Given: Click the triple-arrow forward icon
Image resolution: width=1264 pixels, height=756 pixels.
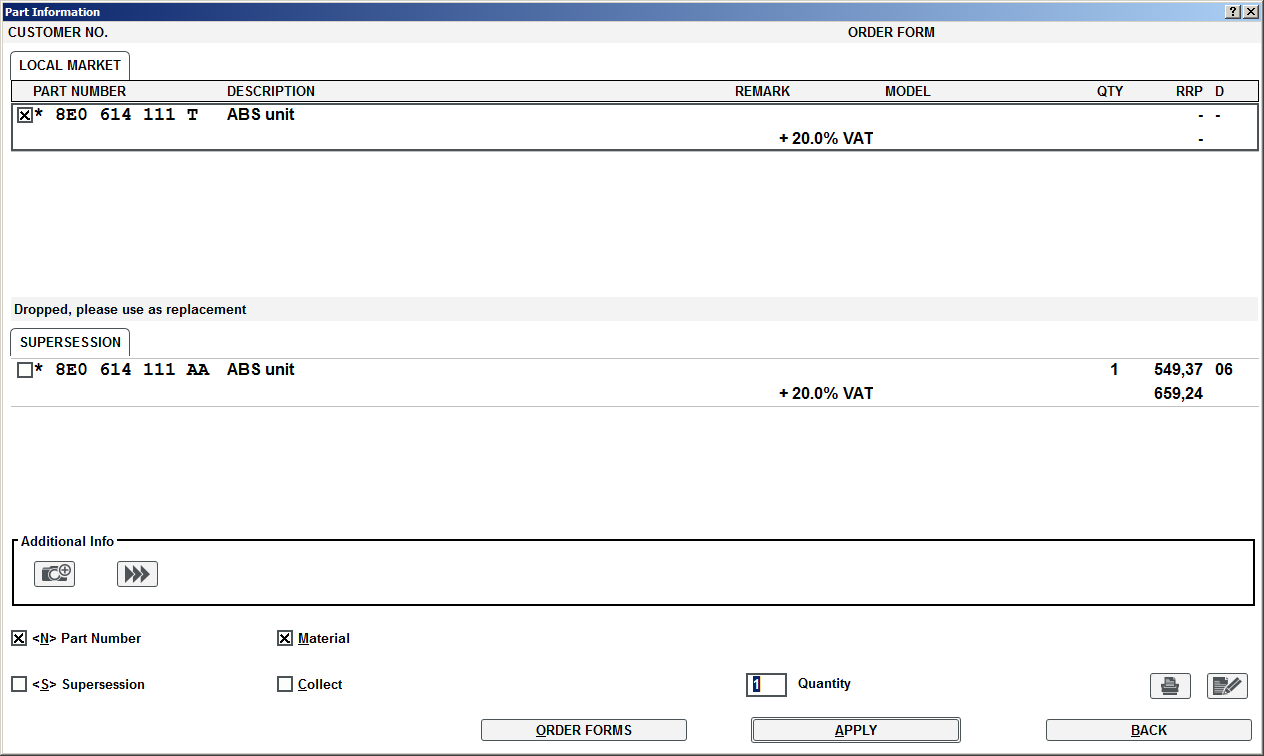Looking at the screenshot, I should coord(137,574).
